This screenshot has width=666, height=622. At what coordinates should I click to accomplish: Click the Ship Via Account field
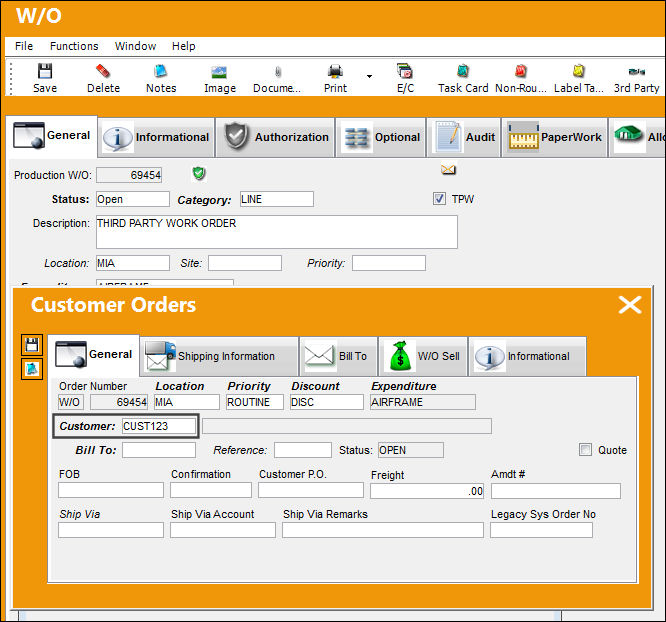coord(223,530)
